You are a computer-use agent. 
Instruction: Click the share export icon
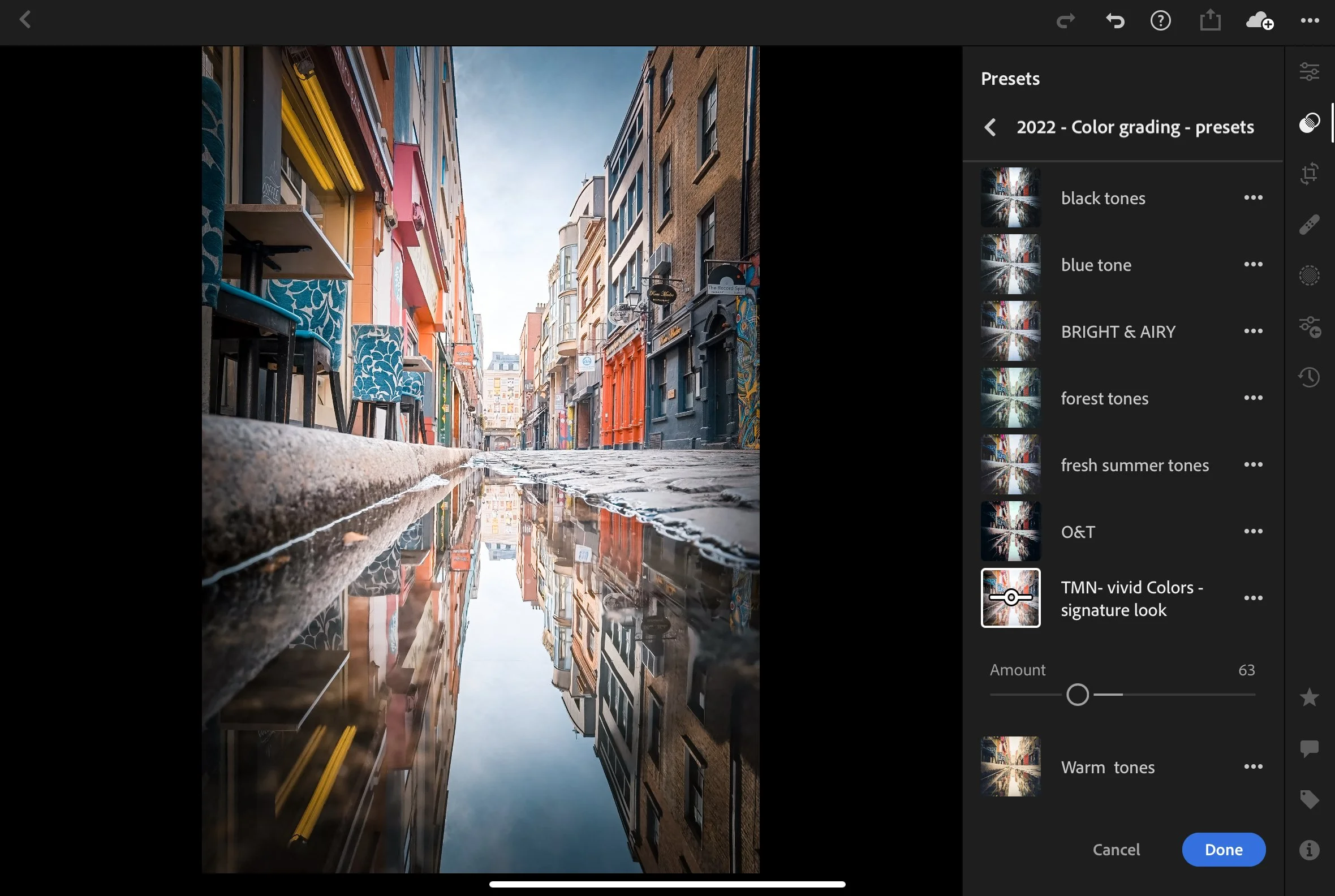pyautogui.click(x=1210, y=21)
